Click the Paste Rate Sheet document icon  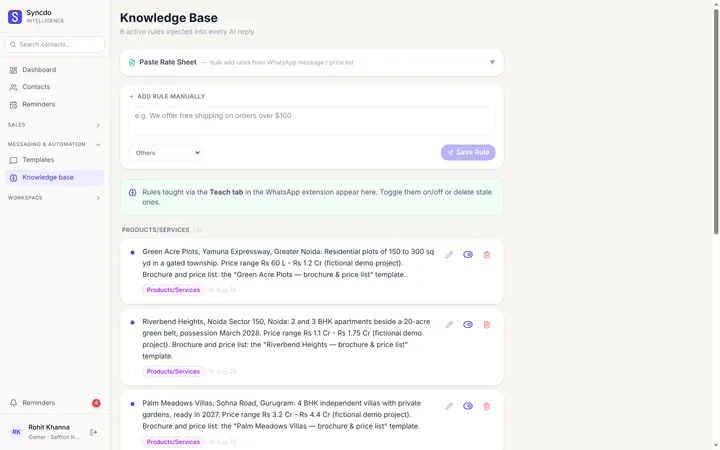(x=132, y=62)
